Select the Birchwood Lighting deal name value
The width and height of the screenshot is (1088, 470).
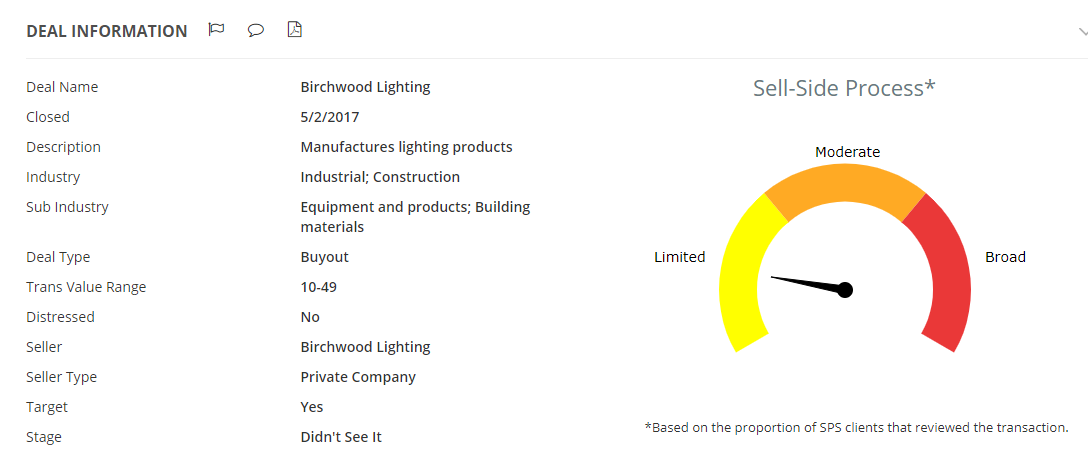365,87
